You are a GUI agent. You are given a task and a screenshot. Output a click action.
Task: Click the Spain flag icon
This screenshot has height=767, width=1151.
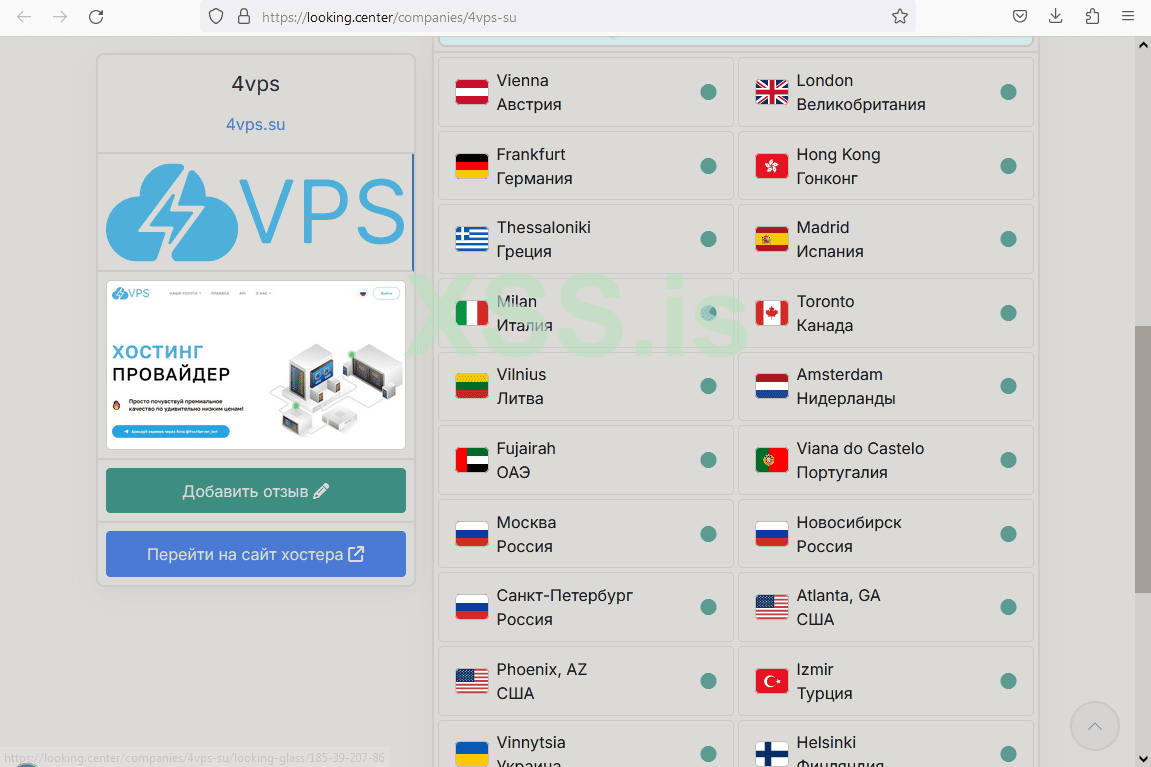click(x=771, y=239)
